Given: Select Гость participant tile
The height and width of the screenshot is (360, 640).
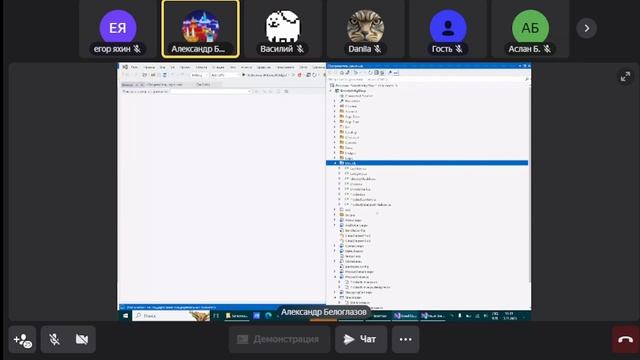Looking at the screenshot, I should tap(448, 29).
